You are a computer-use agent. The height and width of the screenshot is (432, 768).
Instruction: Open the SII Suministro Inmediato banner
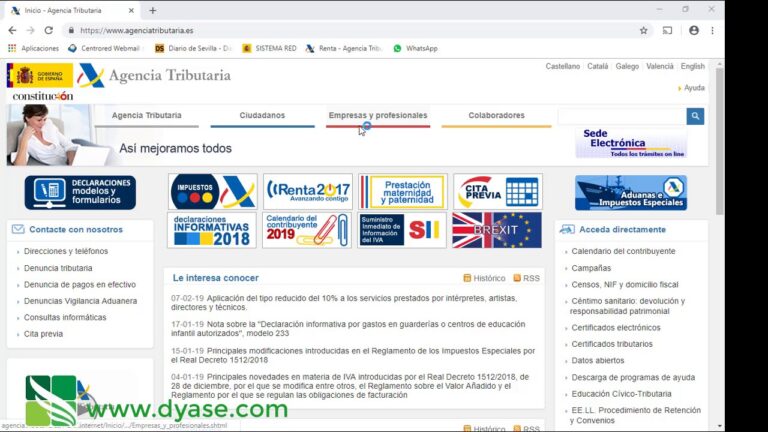click(402, 230)
